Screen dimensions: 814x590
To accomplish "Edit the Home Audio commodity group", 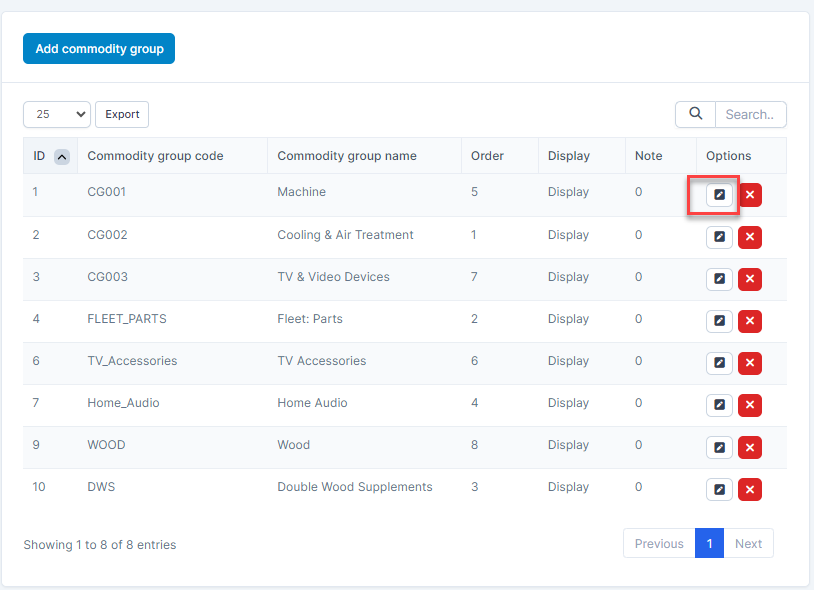I will (x=719, y=405).
